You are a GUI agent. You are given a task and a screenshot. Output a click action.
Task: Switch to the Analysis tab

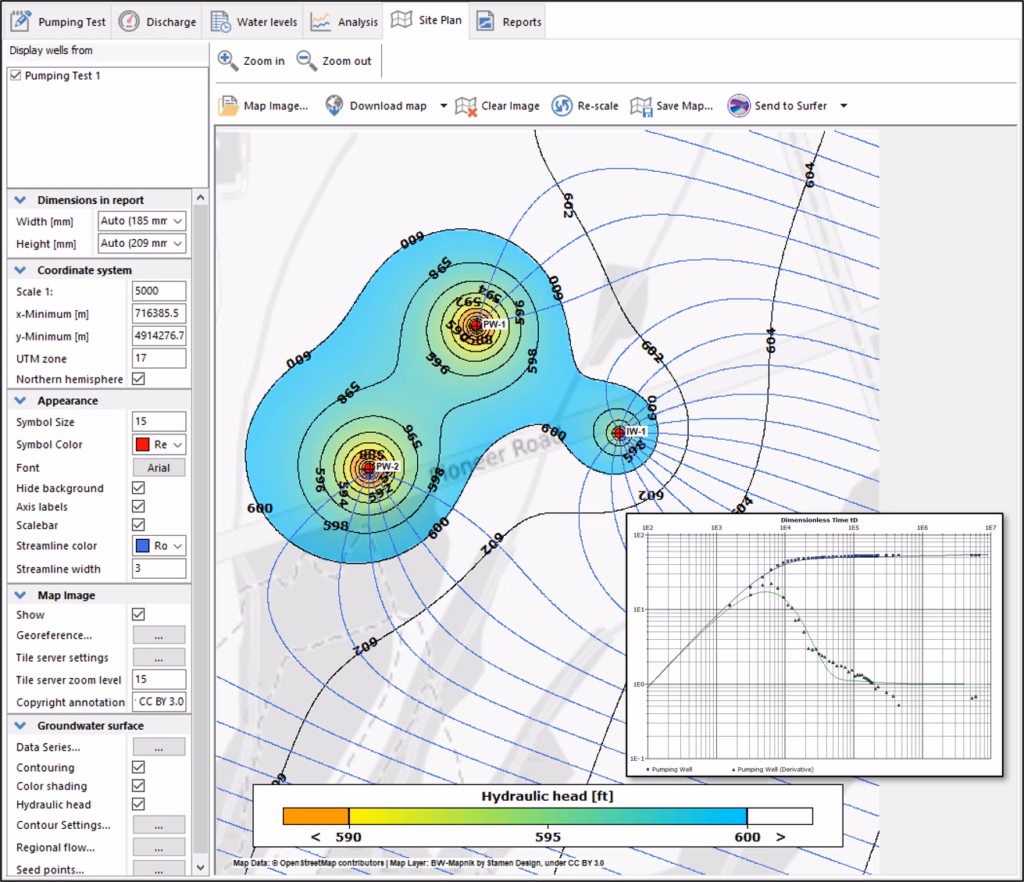345,21
